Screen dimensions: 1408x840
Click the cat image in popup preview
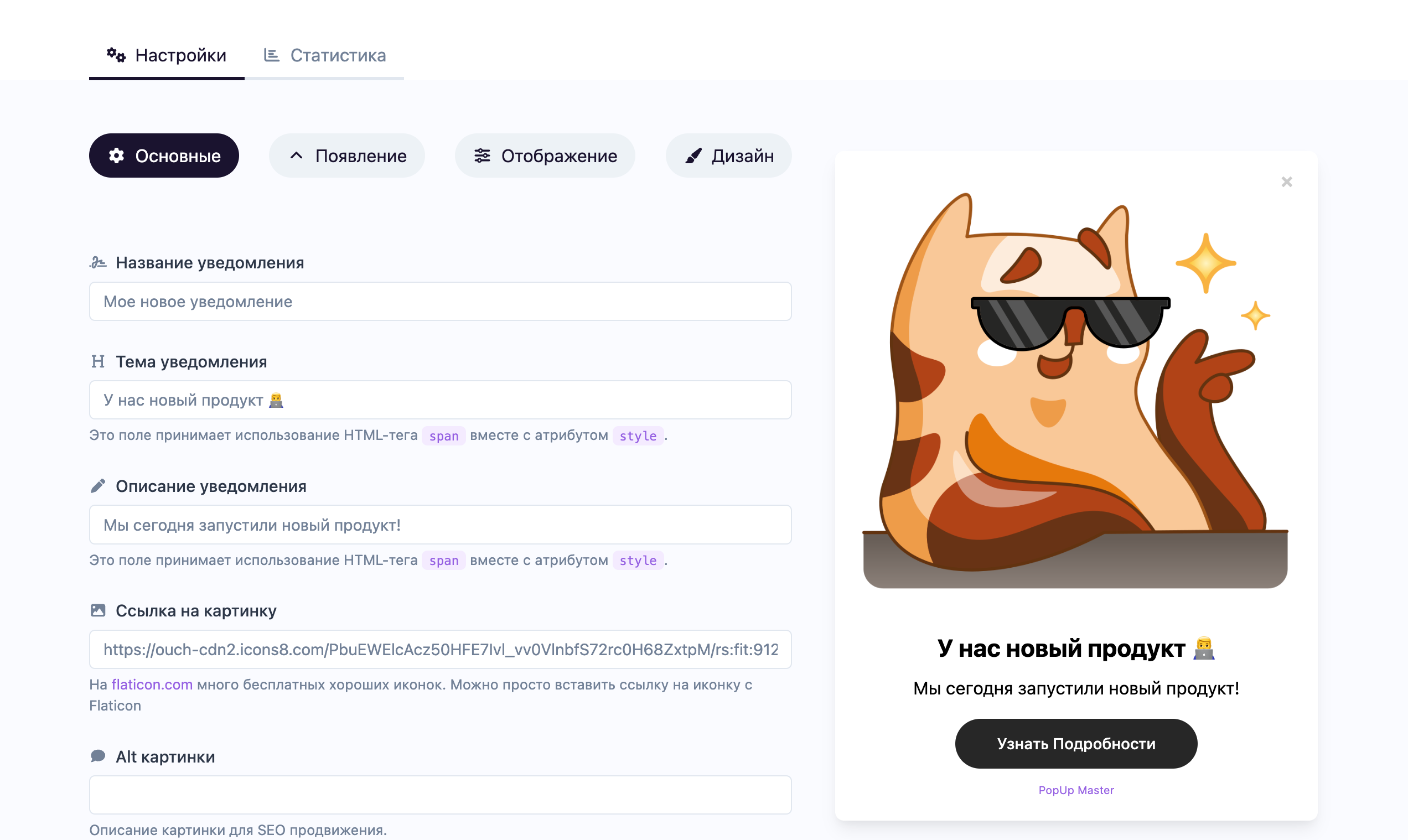[1075, 391]
